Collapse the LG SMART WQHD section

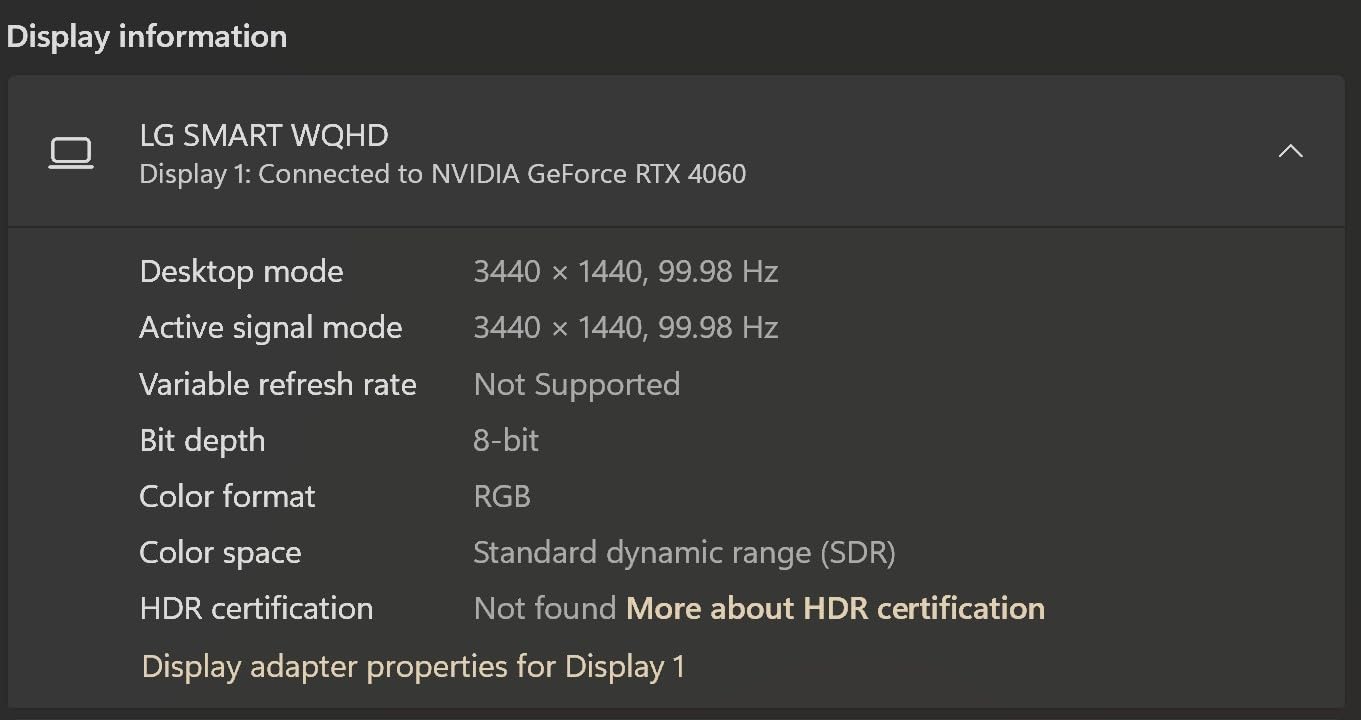click(x=1290, y=152)
